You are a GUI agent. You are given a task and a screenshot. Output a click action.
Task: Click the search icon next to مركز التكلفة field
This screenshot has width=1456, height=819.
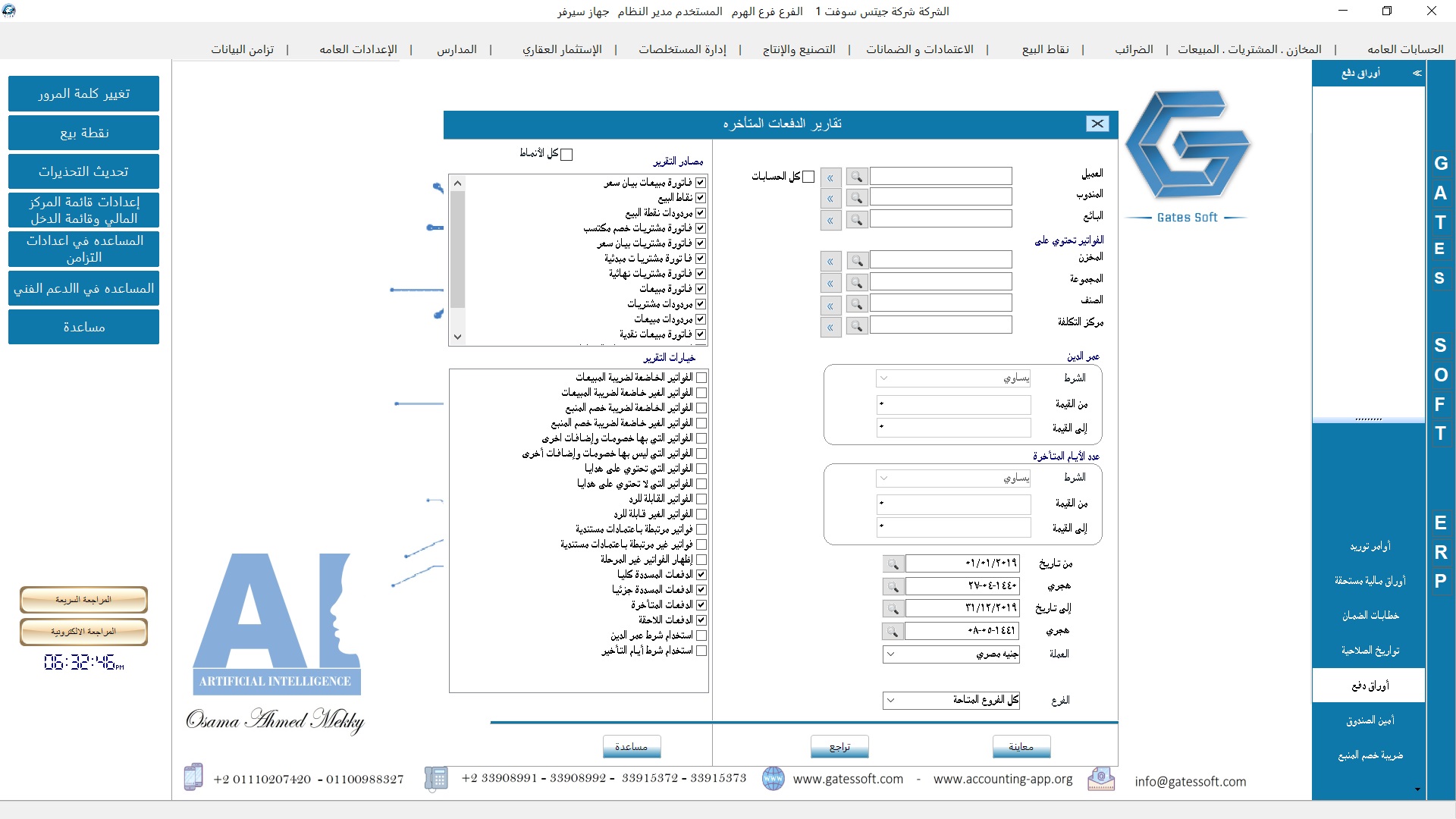[x=857, y=327]
